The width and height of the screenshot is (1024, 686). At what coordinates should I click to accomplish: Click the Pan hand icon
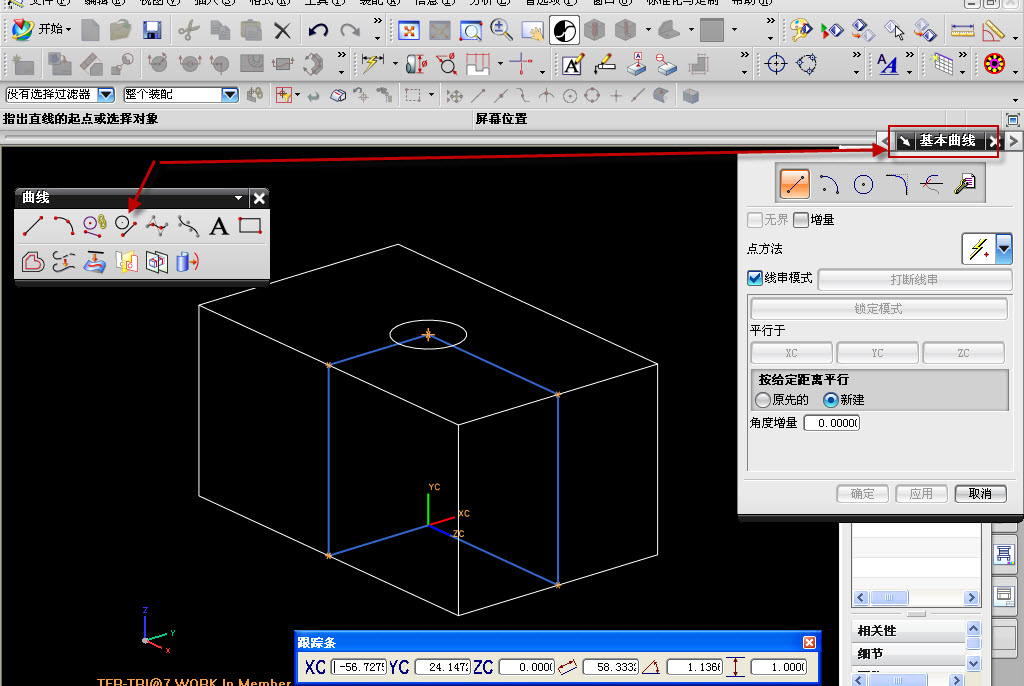pyautogui.click(x=532, y=30)
